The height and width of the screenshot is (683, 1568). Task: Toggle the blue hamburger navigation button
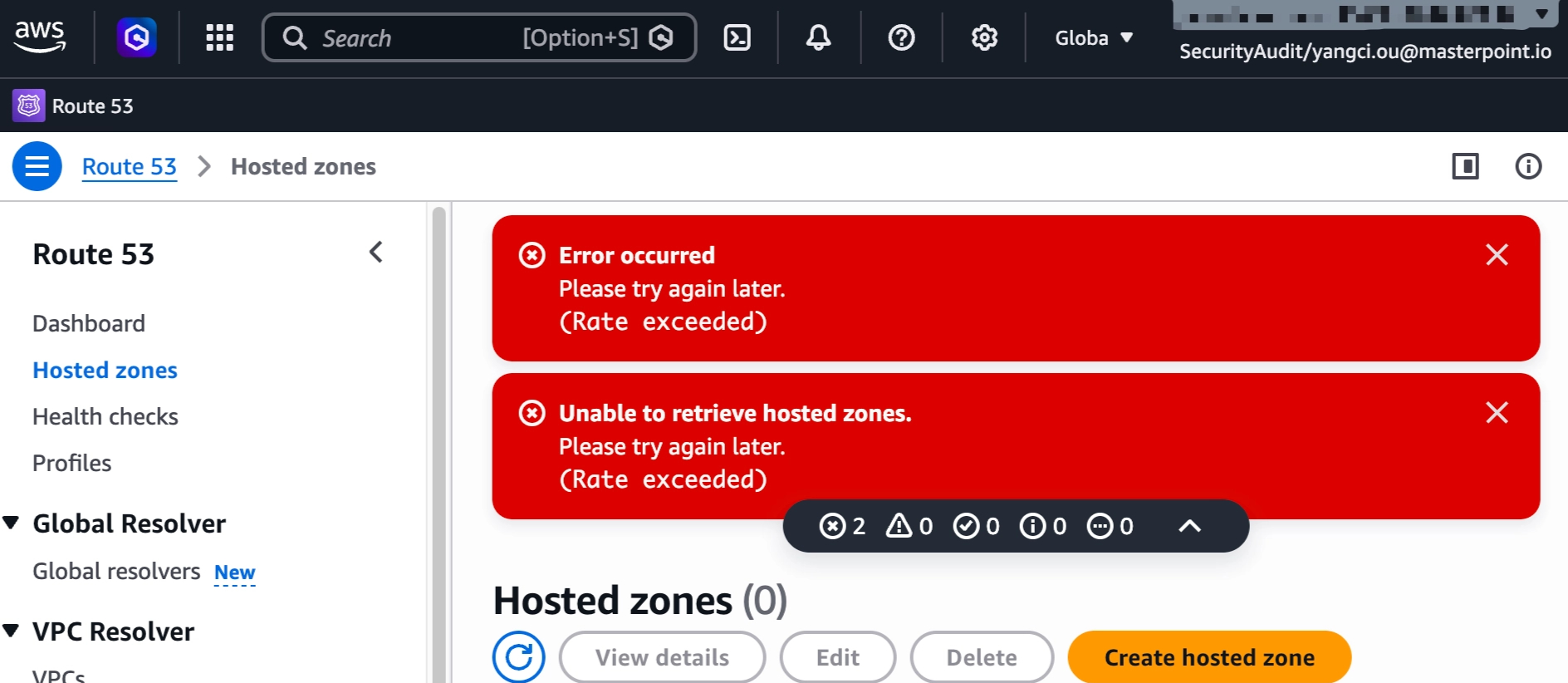click(37, 166)
